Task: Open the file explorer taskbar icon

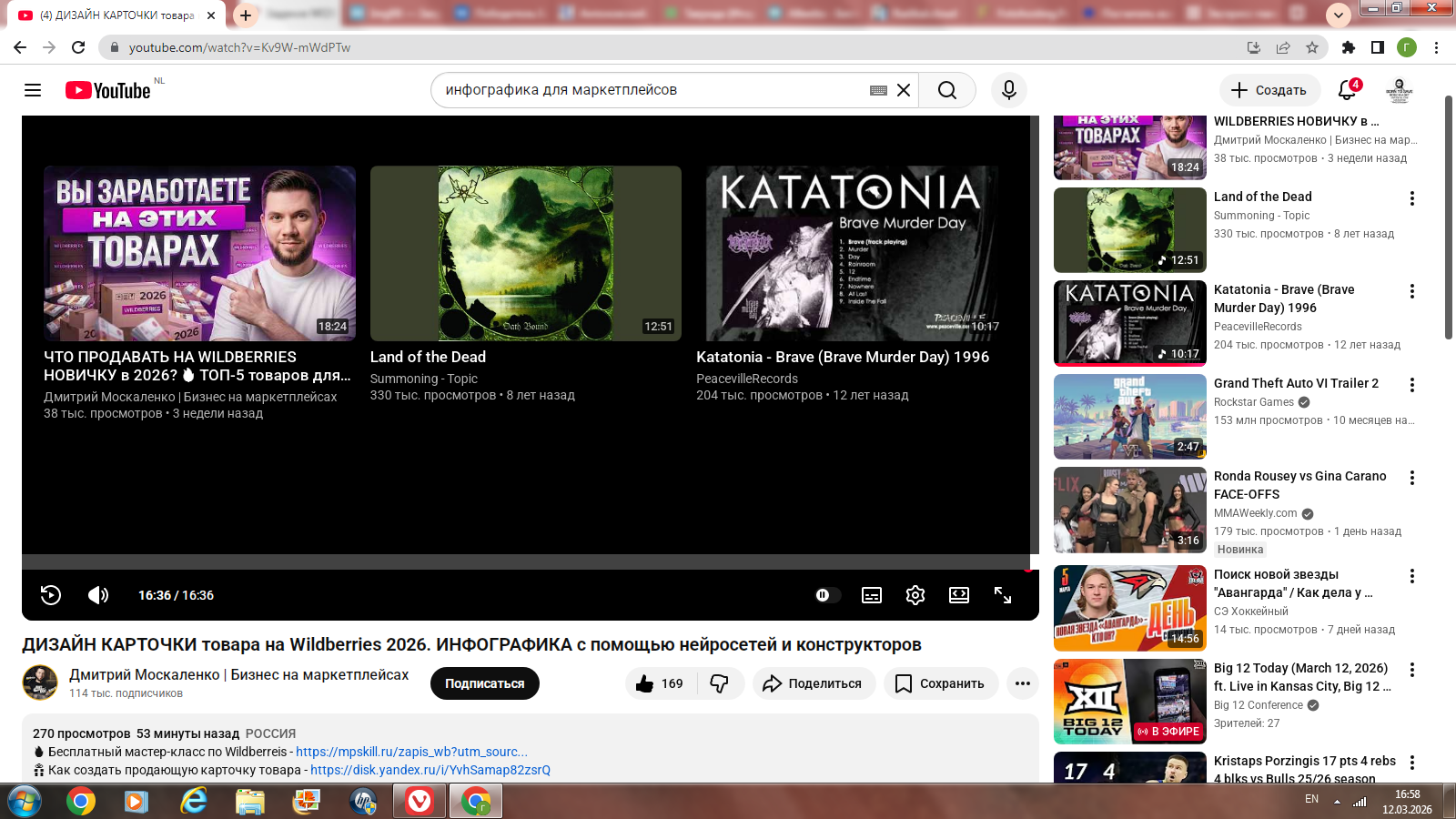Action: pyautogui.click(x=249, y=802)
